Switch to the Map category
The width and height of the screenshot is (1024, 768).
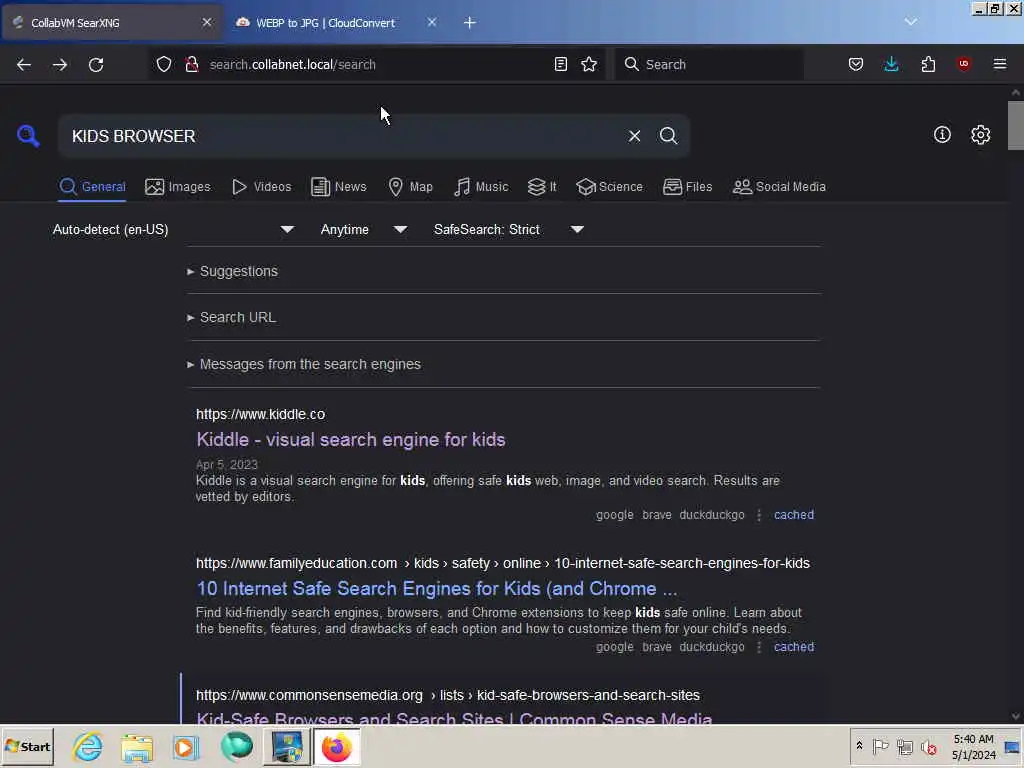click(410, 187)
